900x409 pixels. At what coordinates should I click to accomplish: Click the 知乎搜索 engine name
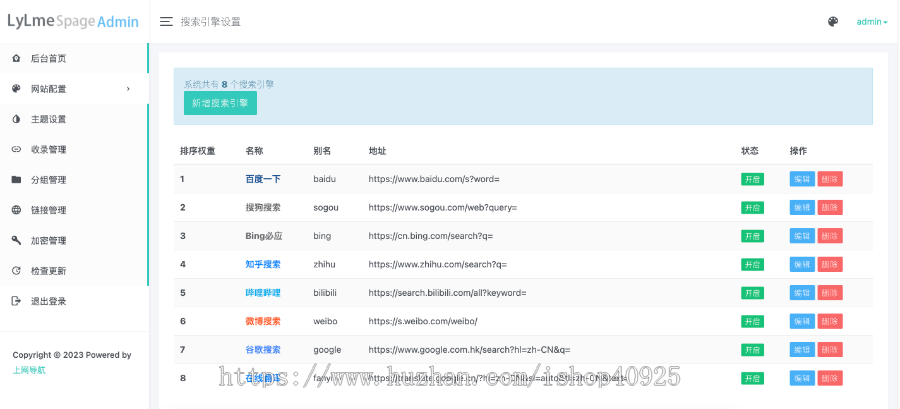263,264
